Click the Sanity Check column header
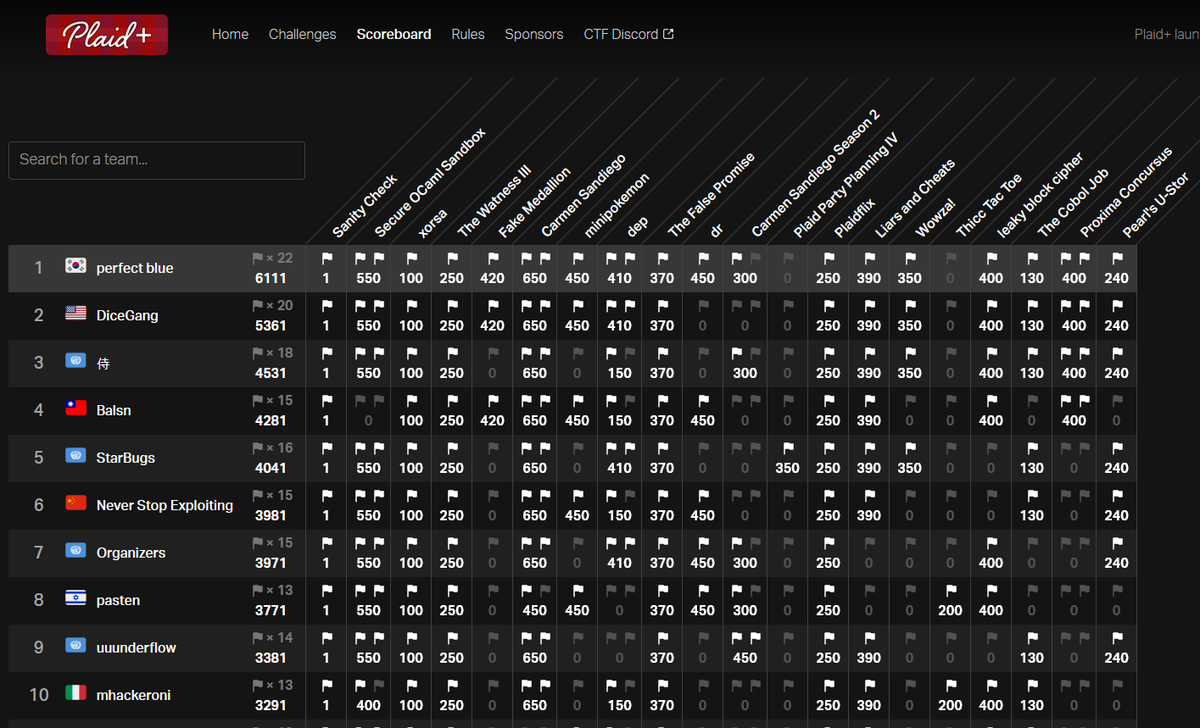 [x=365, y=206]
